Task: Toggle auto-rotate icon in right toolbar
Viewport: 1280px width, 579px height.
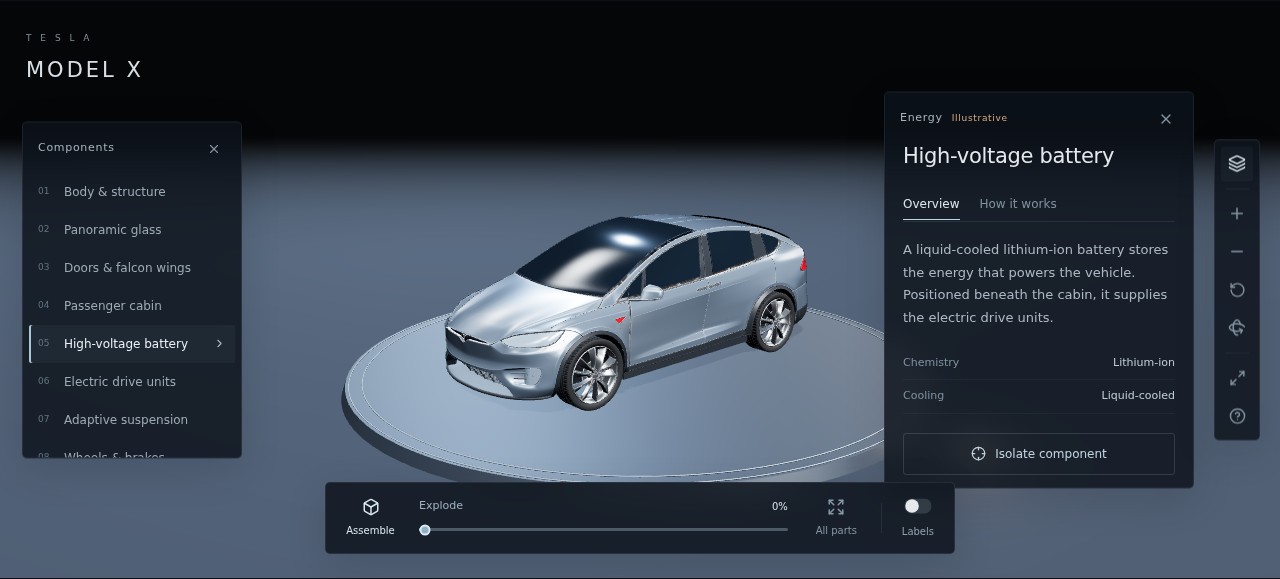Action: coord(1237,328)
